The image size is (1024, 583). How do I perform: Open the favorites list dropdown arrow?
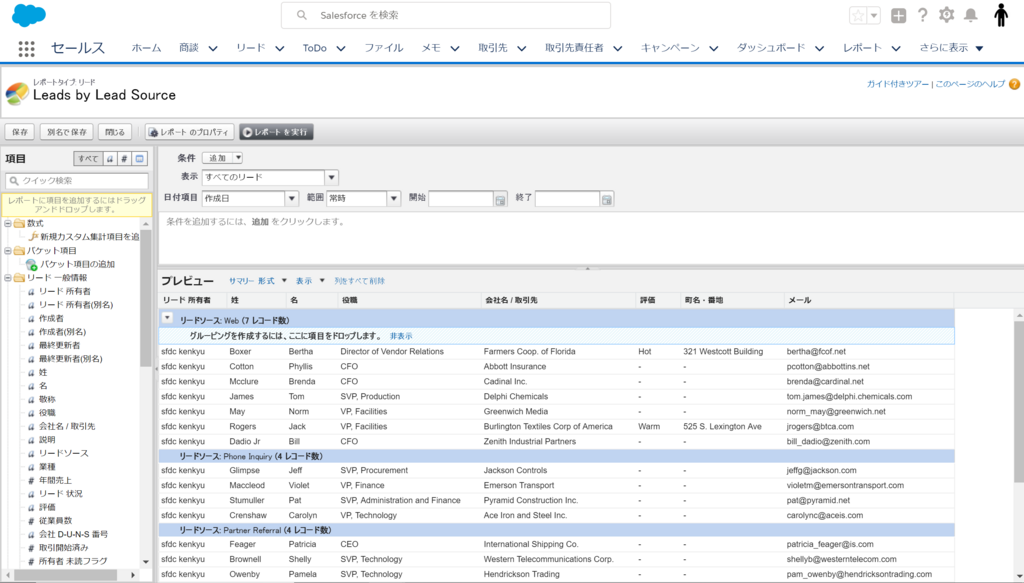point(874,16)
